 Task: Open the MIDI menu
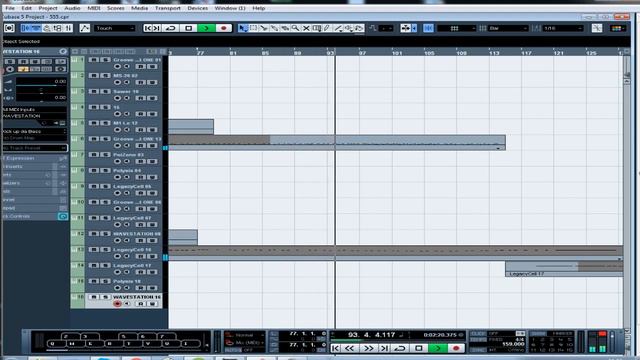(x=94, y=8)
